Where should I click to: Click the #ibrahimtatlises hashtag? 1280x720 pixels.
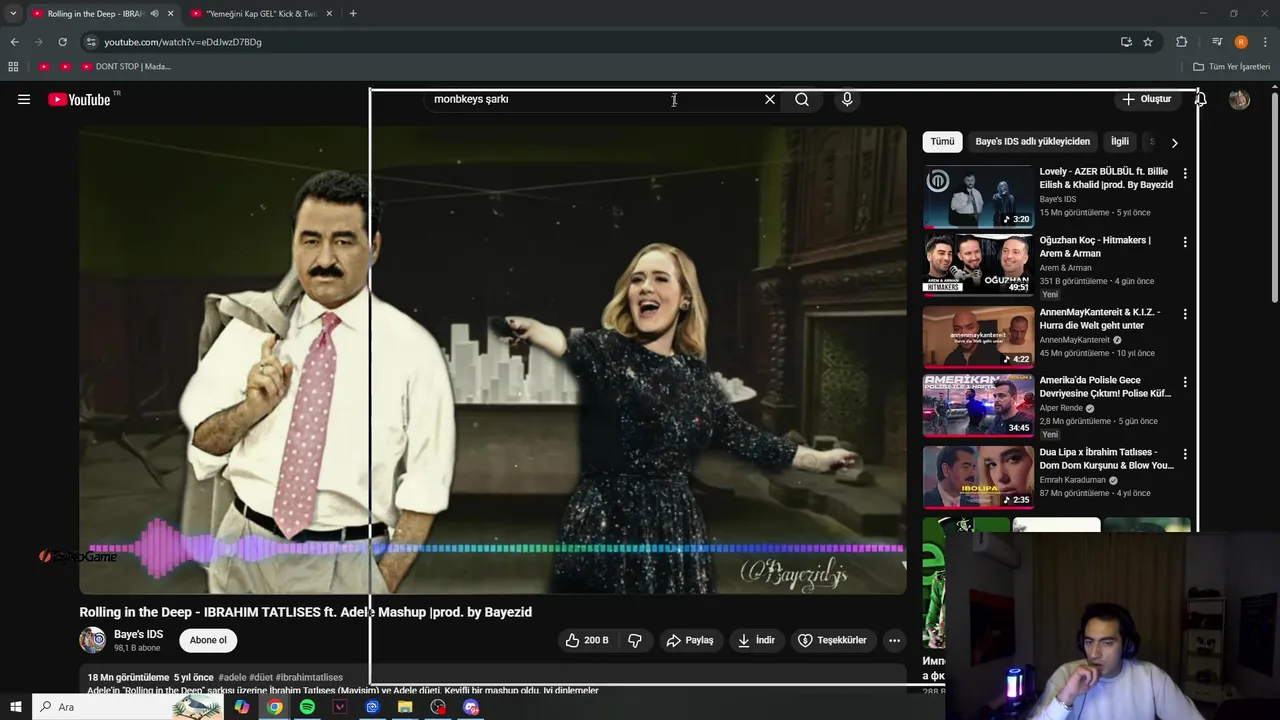click(x=309, y=677)
